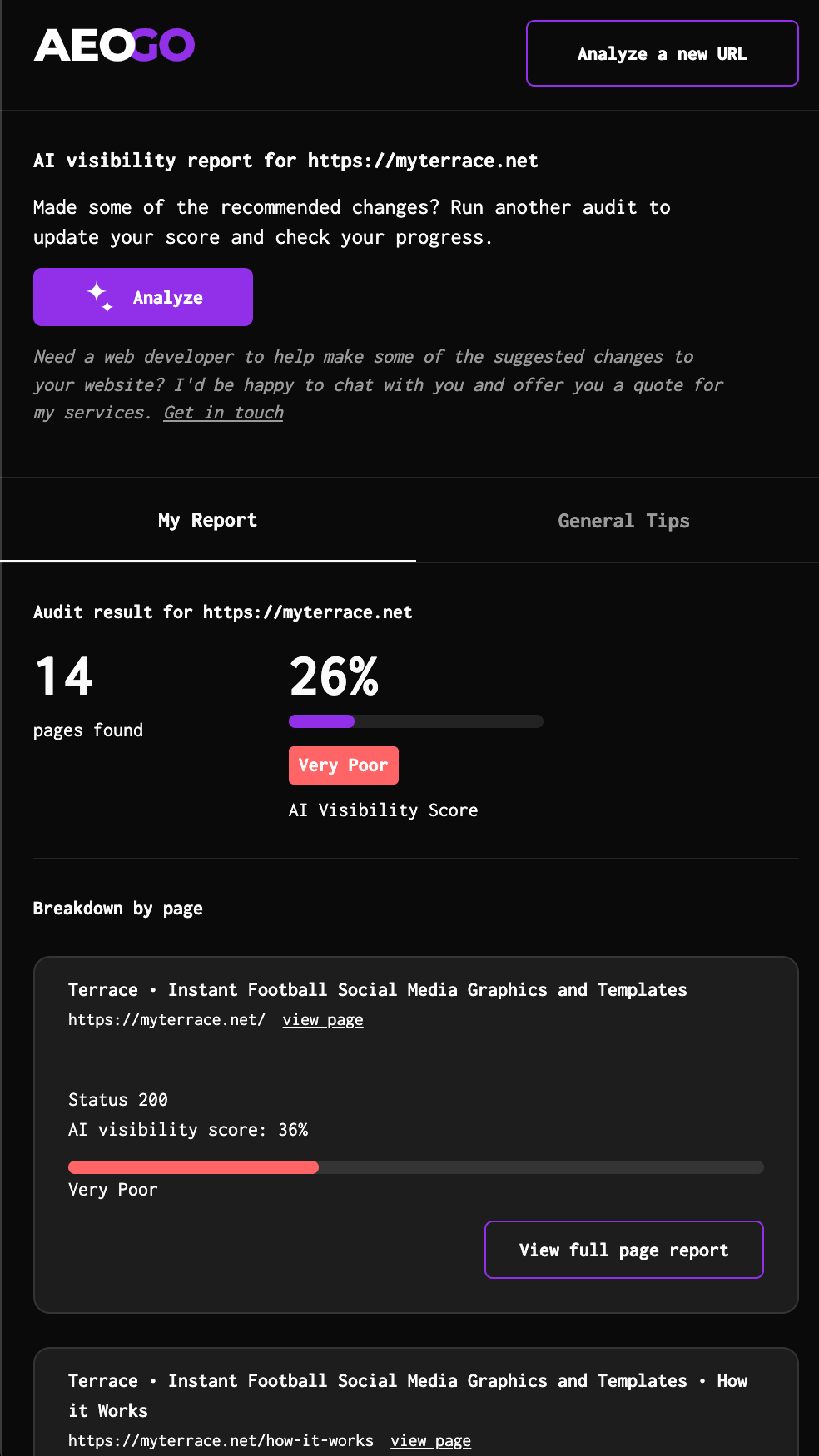Image resolution: width=819 pixels, height=1456 pixels.
Task: Switch to the My Report tab
Action: [x=207, y=521]
